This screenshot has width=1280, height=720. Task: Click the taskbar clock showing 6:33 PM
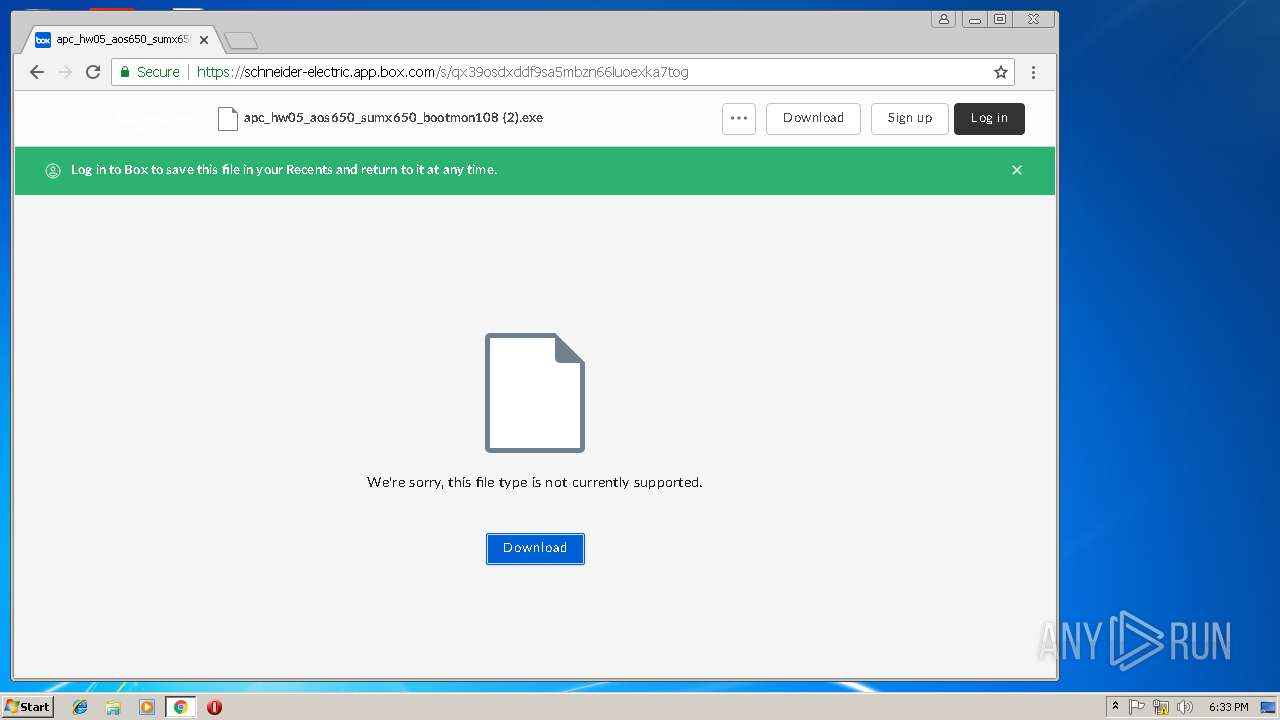[x=1228, y=707]
